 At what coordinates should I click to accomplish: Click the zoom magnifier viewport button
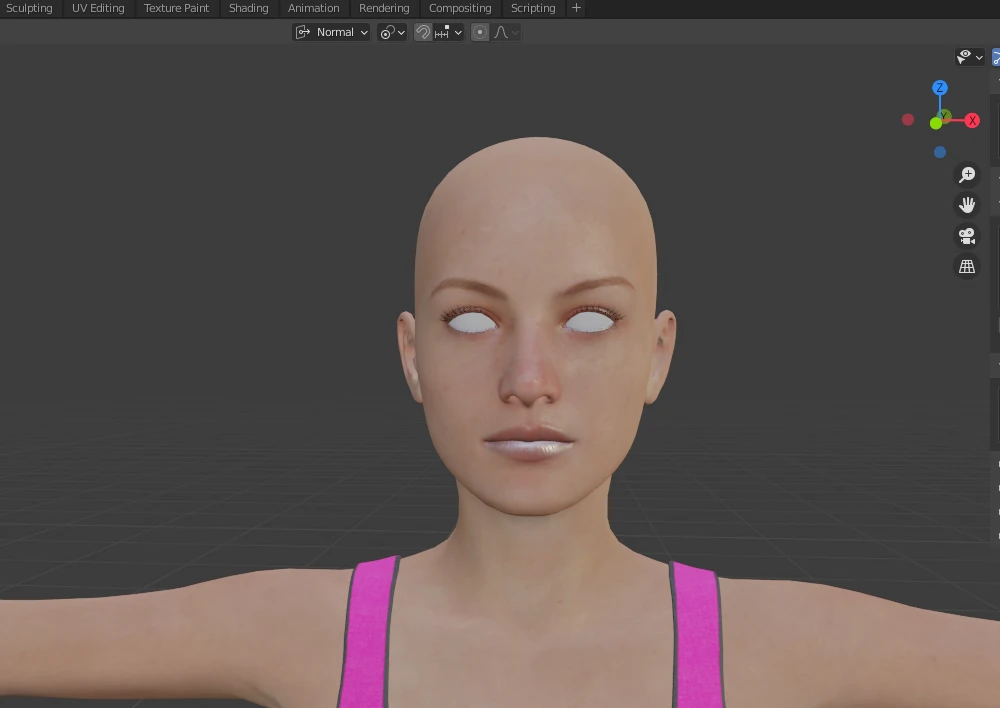click(x=967, y=174)
